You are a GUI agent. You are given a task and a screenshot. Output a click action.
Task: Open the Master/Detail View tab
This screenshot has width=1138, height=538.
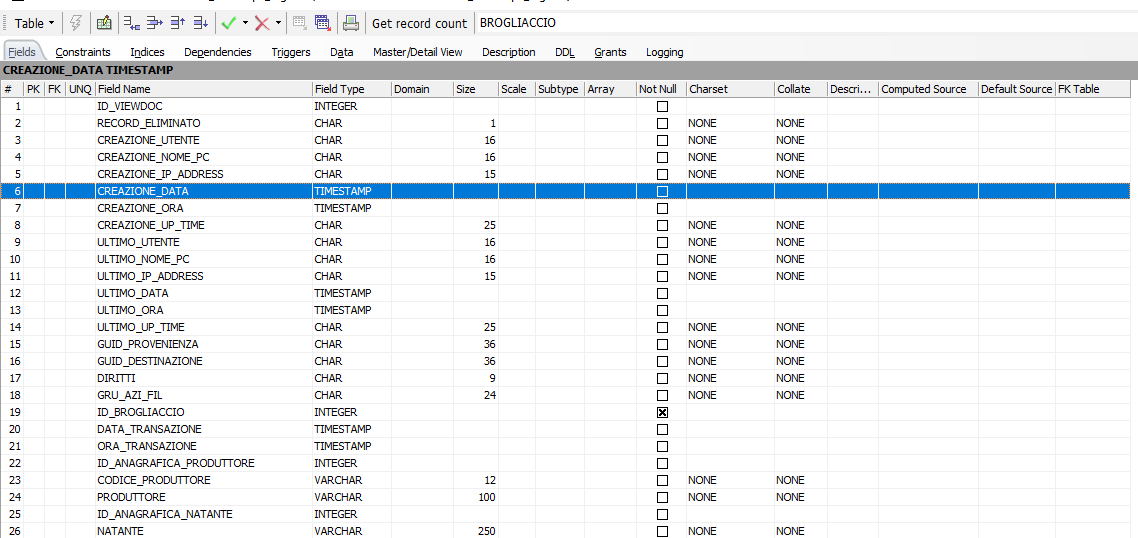[417, 52]
